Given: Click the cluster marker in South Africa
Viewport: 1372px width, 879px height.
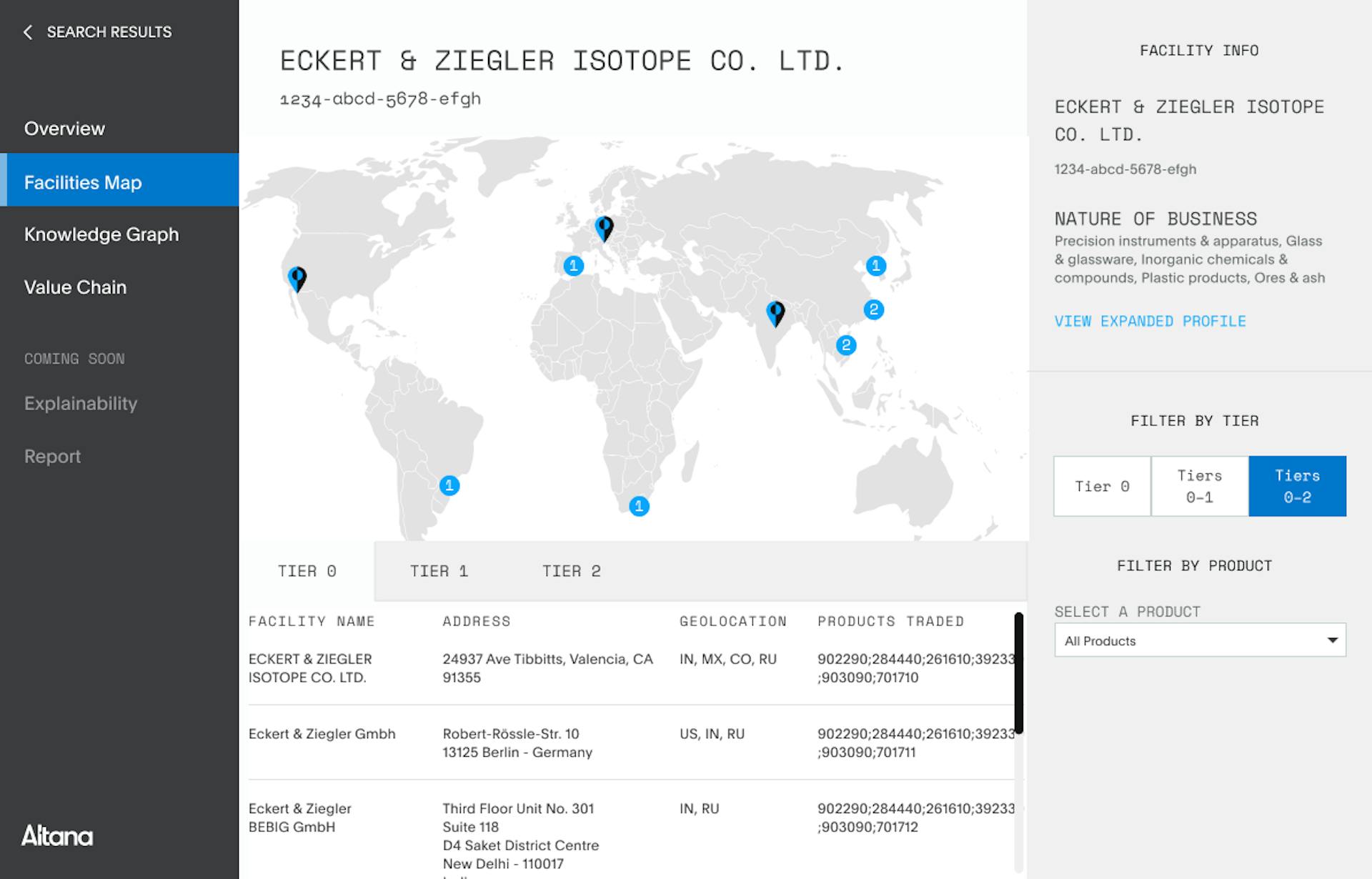Looking at the screenshot, I should [639, 507].
